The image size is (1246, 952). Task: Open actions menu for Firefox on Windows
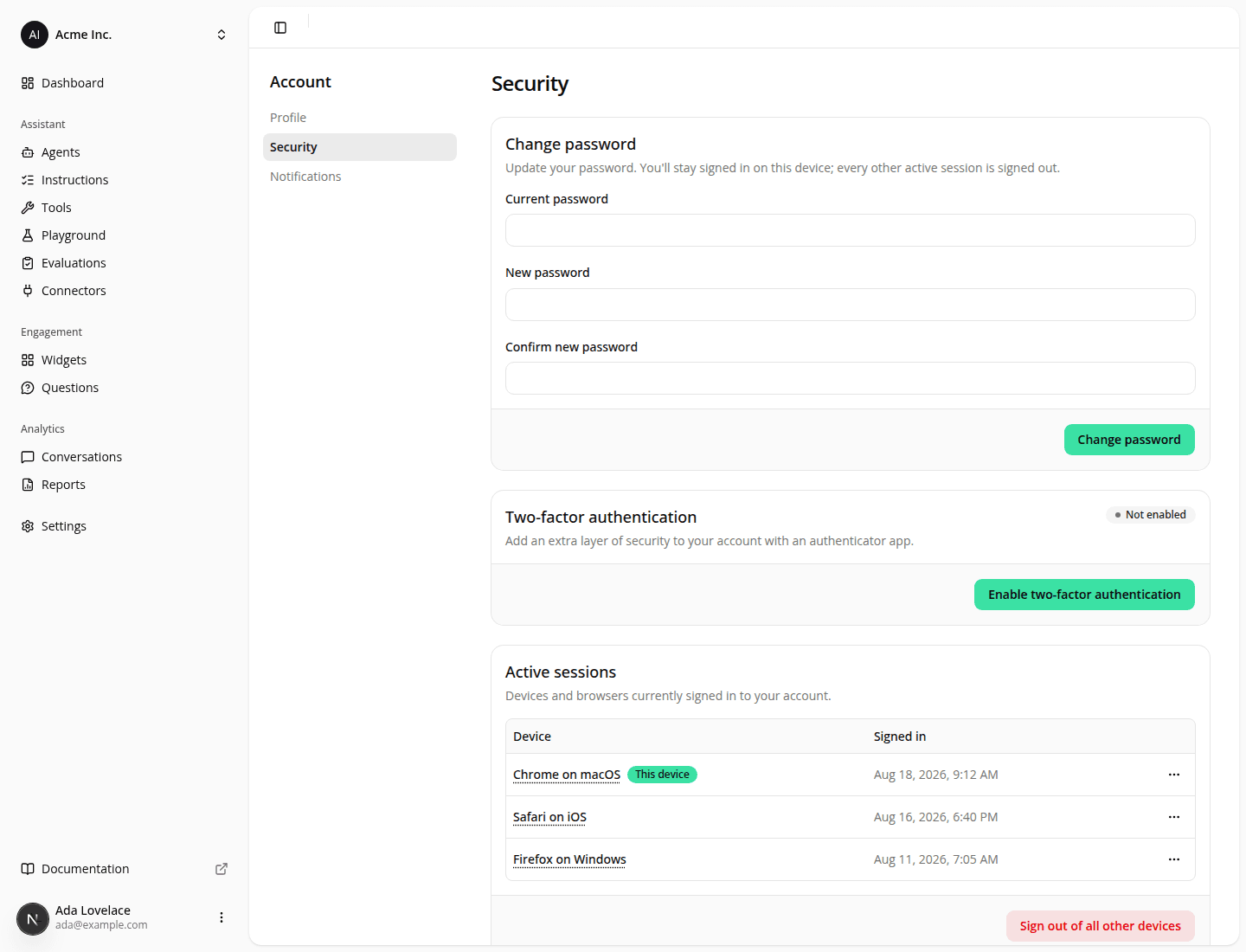[x=1174, y=859]
